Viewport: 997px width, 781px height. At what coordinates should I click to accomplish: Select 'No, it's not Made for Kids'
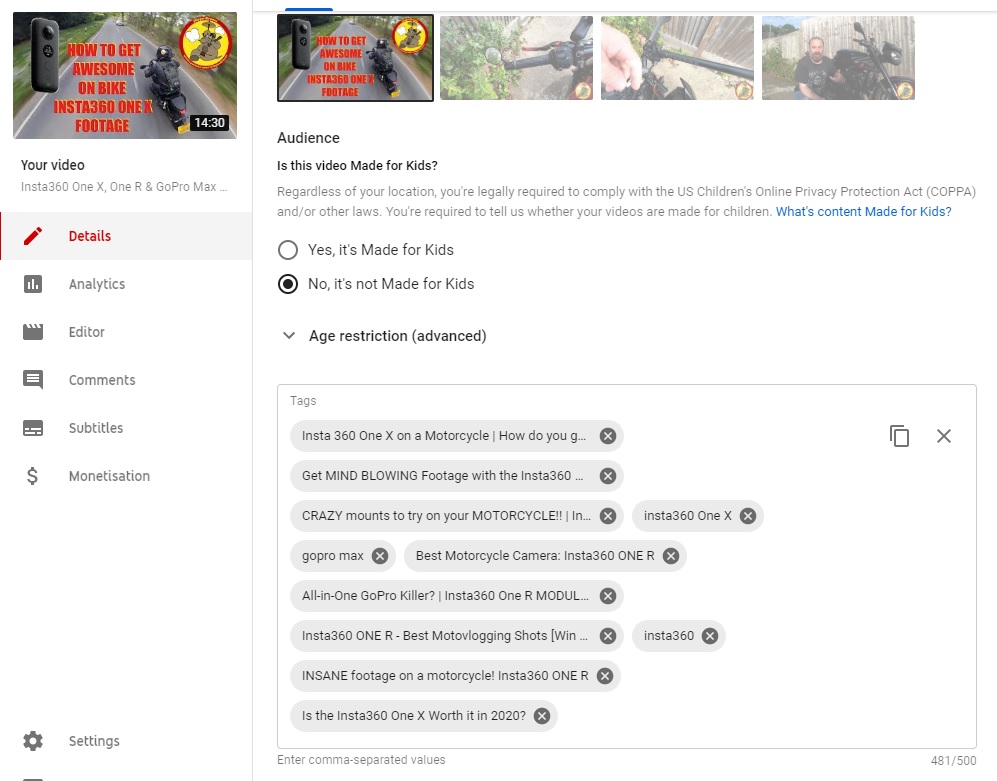(288, 284)
